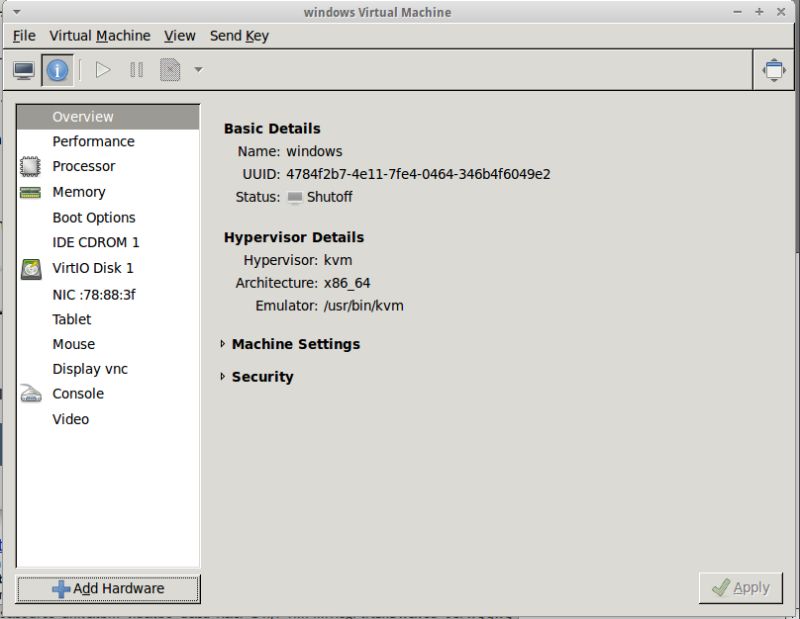Open the shutdown options dropdown arrow

tap(196, 70)
